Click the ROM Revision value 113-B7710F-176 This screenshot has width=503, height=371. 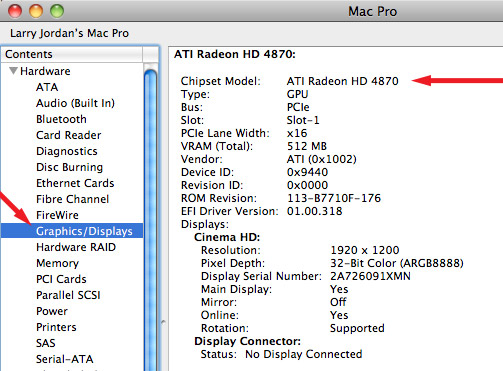(x=334, y=198)
